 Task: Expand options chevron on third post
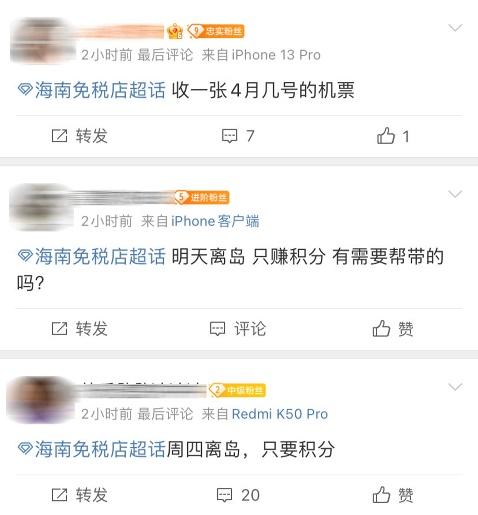[x=455, y=387]
